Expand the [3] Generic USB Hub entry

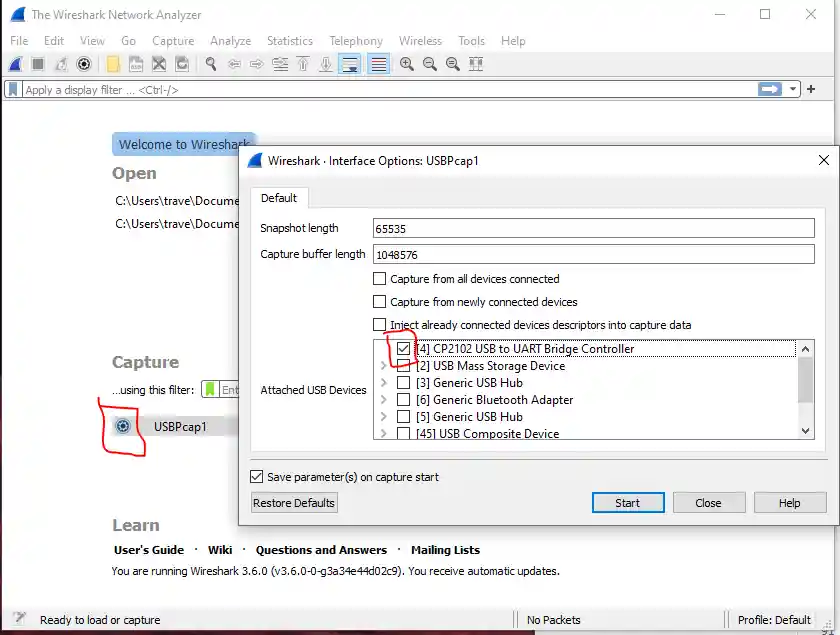[x=383, y=383]
